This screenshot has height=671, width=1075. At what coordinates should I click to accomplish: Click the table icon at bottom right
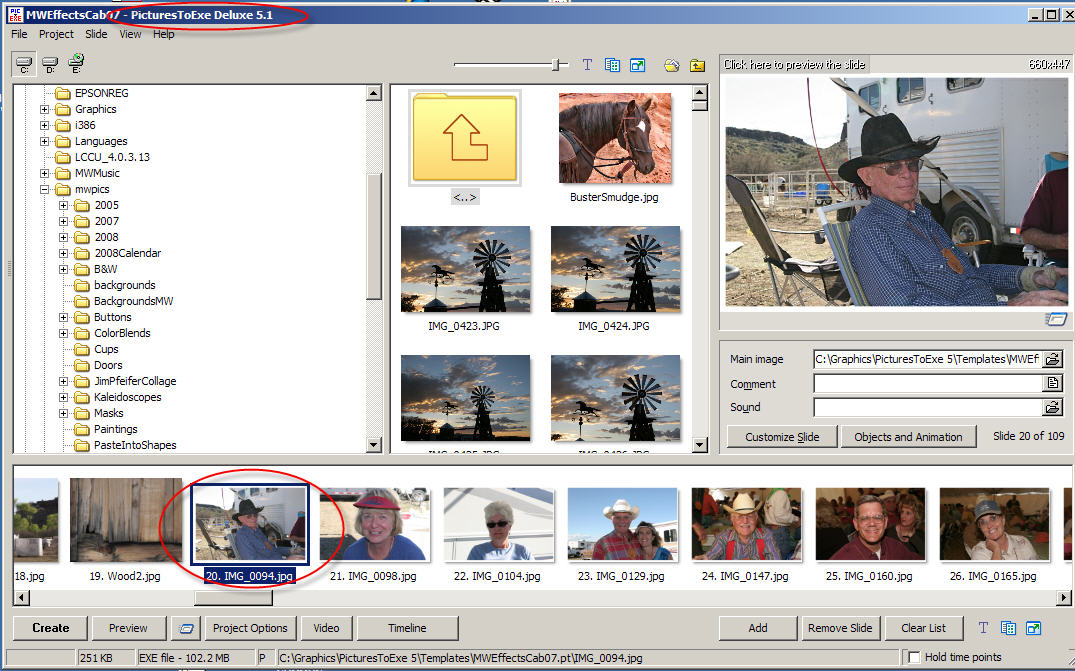tap(1008, 628)
